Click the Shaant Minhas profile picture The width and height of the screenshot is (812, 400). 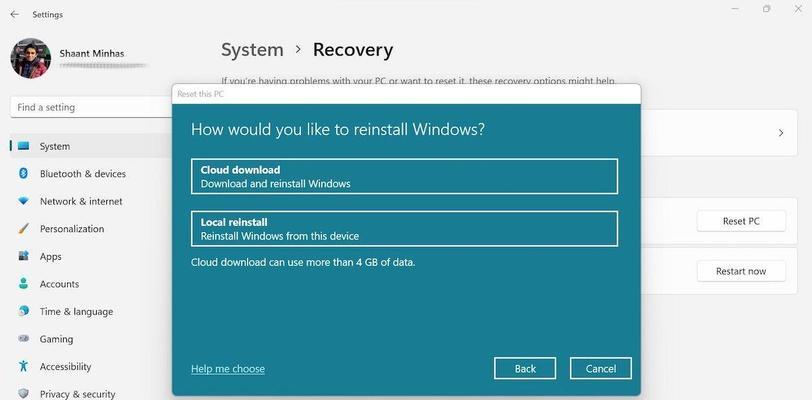(x=30, y=58)
